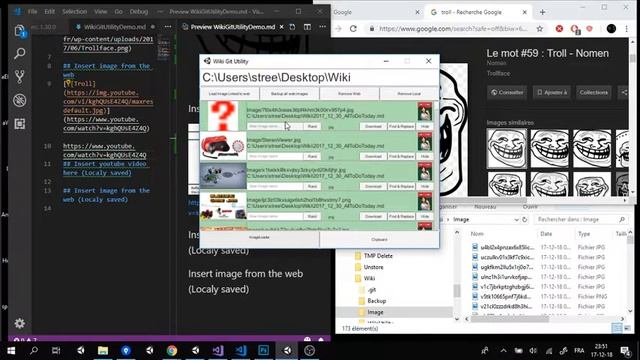Open the Chrome three-dots menu
Screen dimensions: 640x360
tap(627, 29)
